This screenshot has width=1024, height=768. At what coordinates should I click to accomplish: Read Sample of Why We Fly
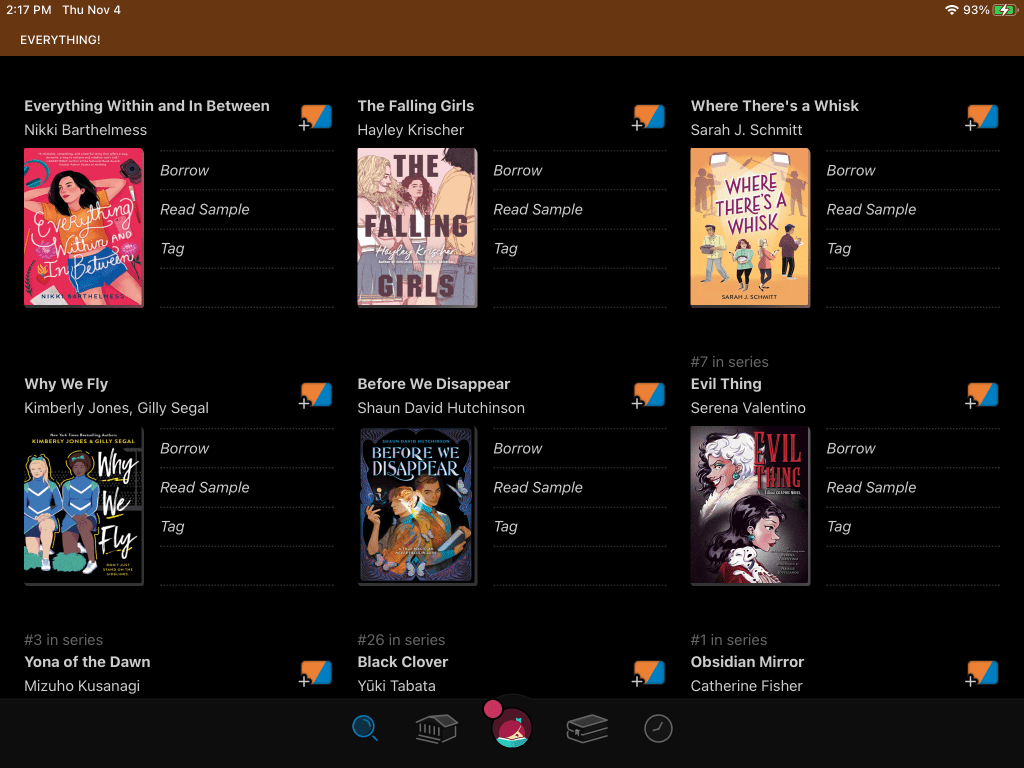(x=205, y=487)
